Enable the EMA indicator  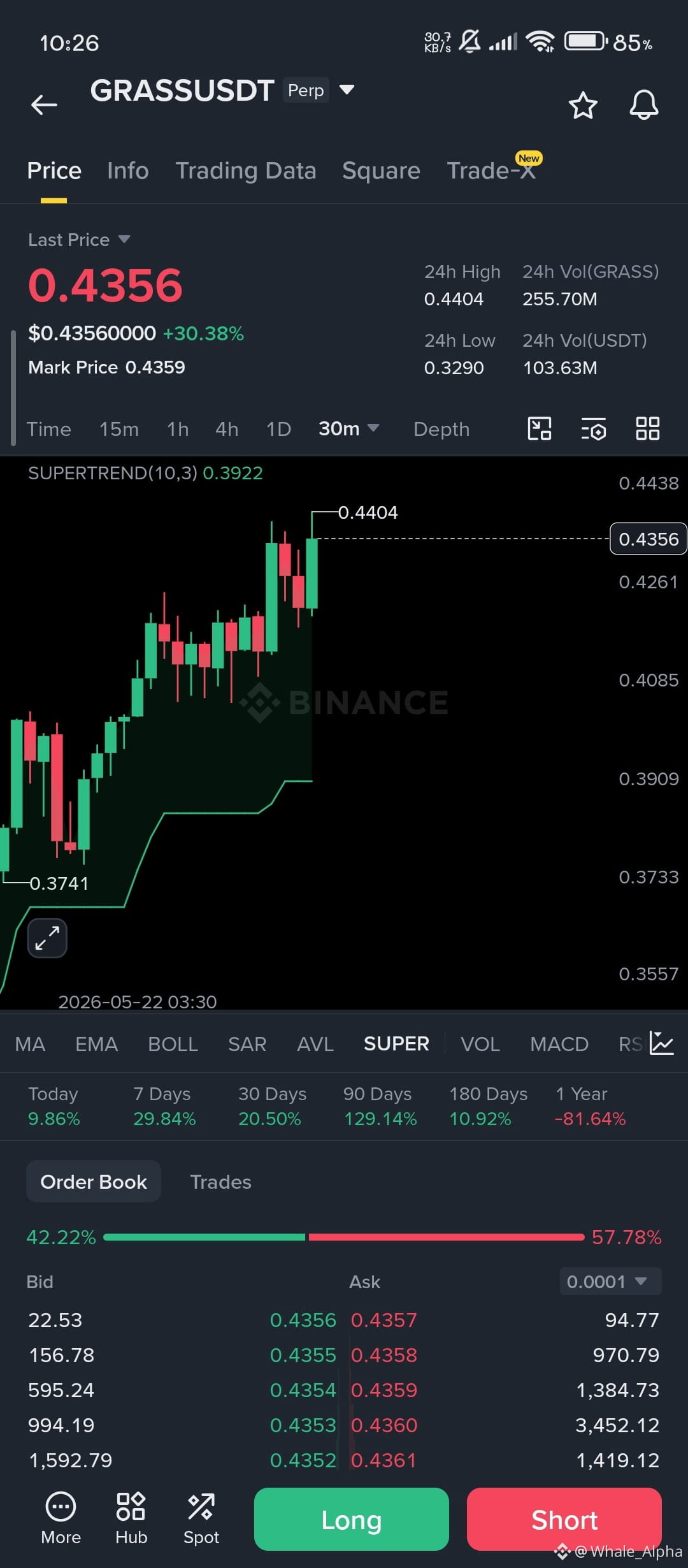96,1044
